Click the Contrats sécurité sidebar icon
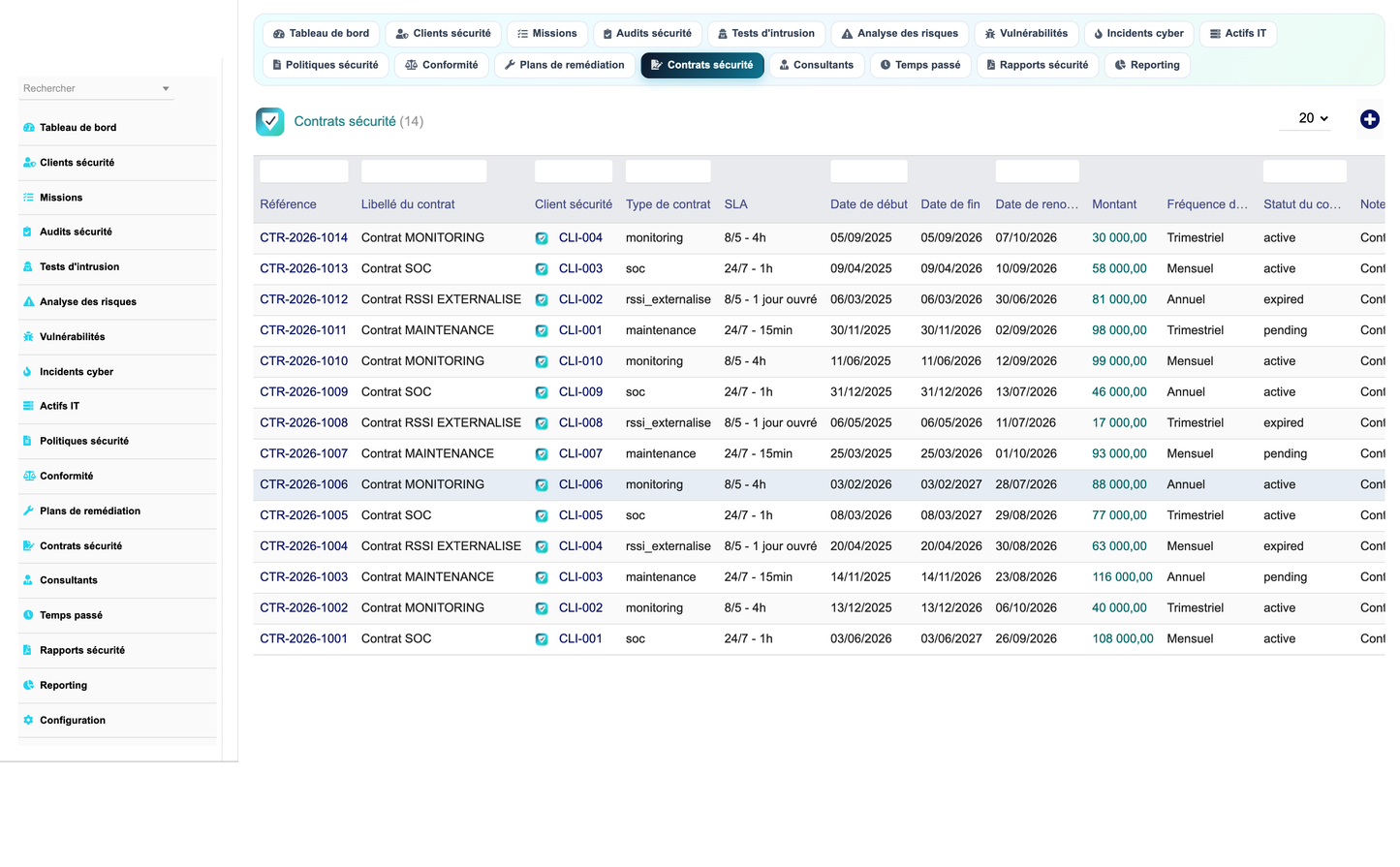 click(29, 546)
